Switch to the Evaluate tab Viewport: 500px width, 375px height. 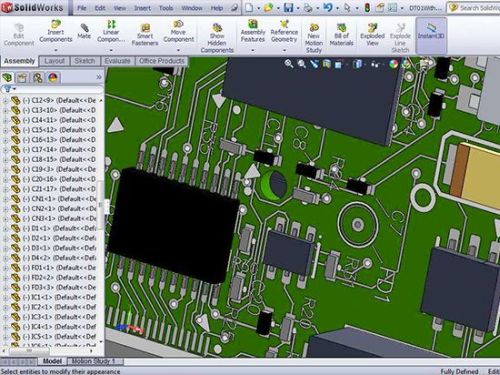click(117, 61)
